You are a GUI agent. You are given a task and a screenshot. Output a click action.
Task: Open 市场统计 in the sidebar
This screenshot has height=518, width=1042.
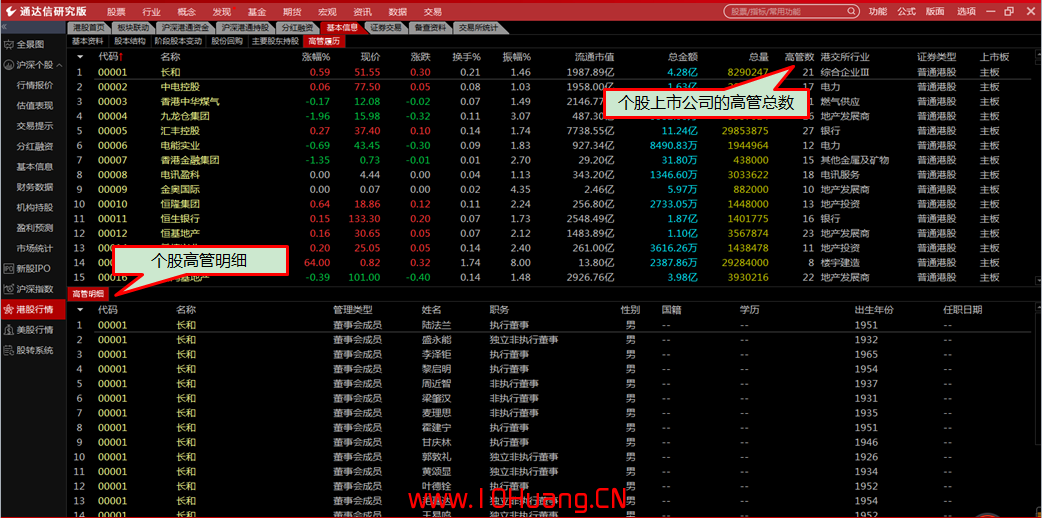[x=35, y=248]
